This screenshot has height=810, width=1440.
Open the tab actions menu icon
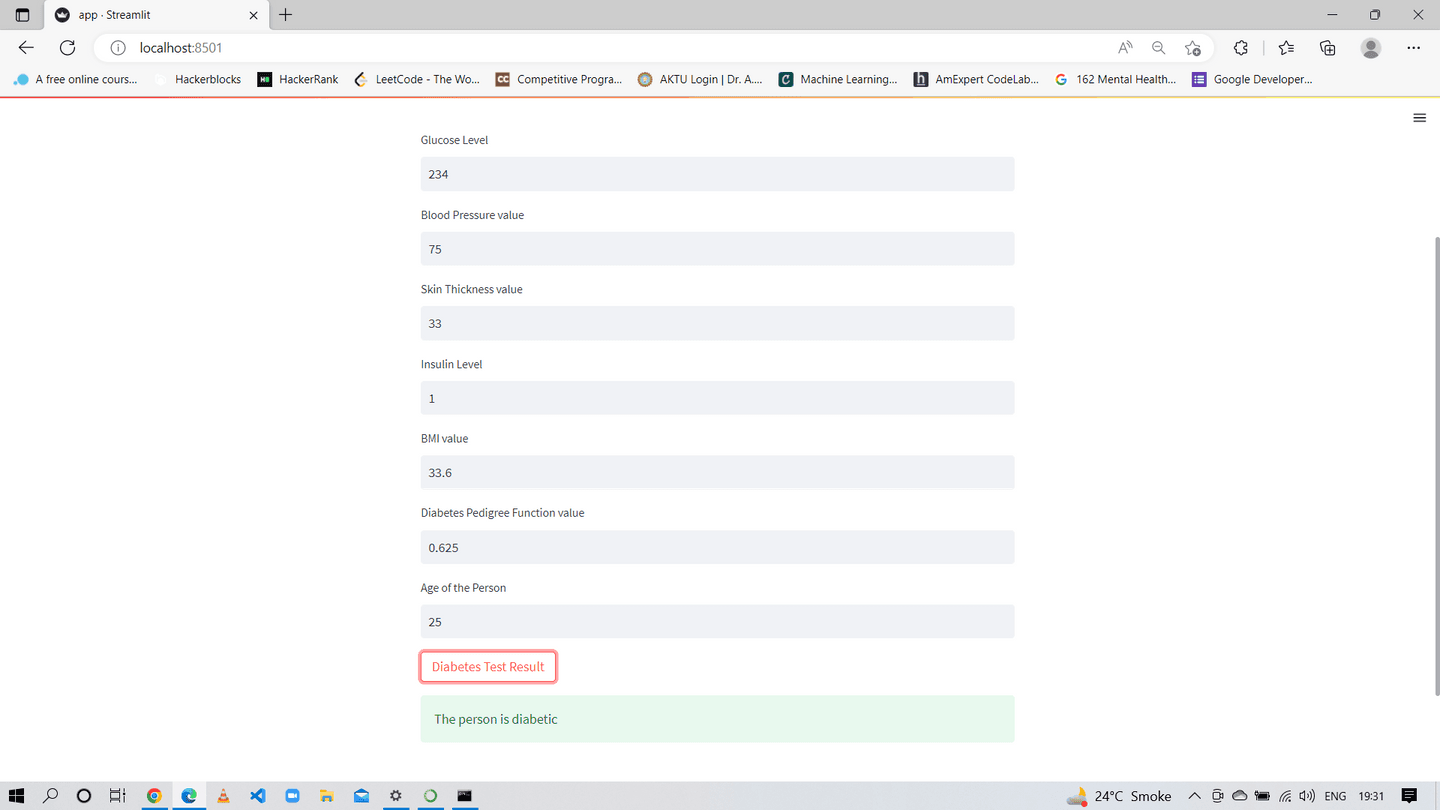(x=22, y=15)
